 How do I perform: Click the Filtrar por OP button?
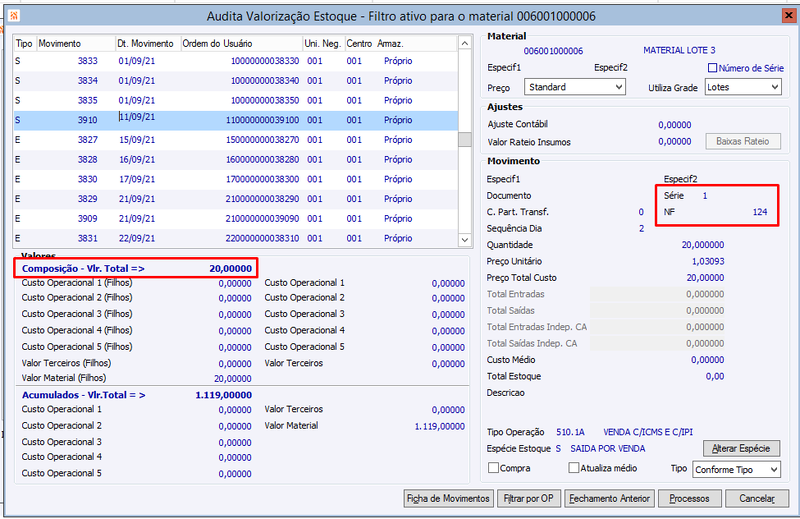529,498
